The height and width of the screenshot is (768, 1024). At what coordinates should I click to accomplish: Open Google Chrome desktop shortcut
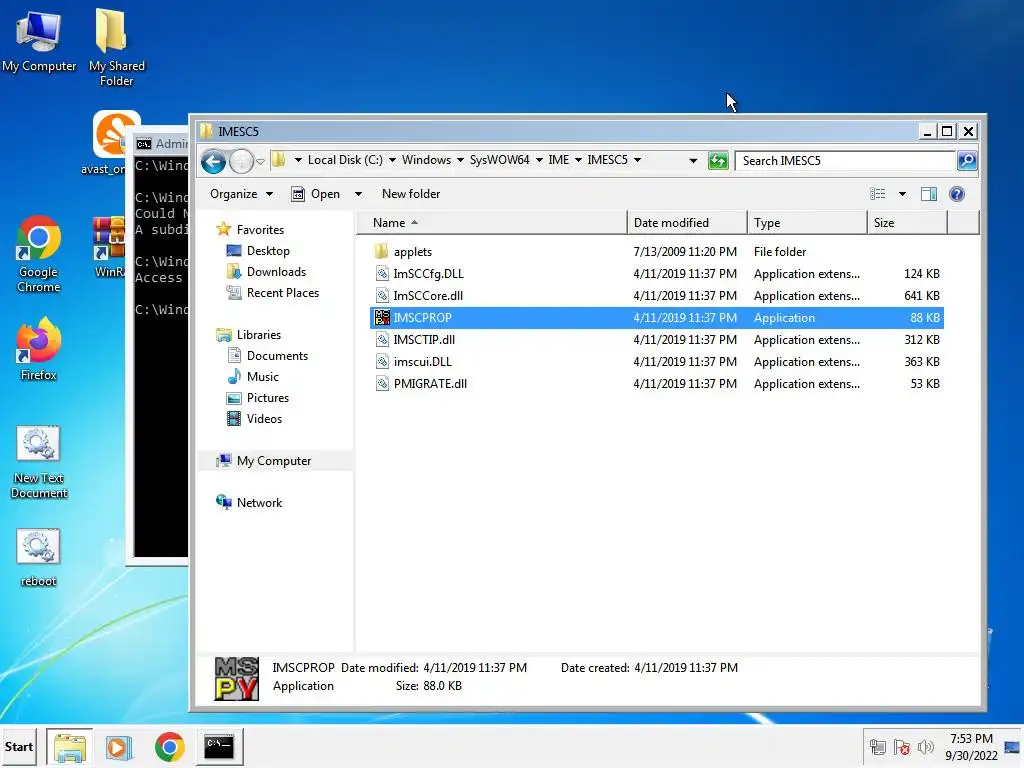38,255
